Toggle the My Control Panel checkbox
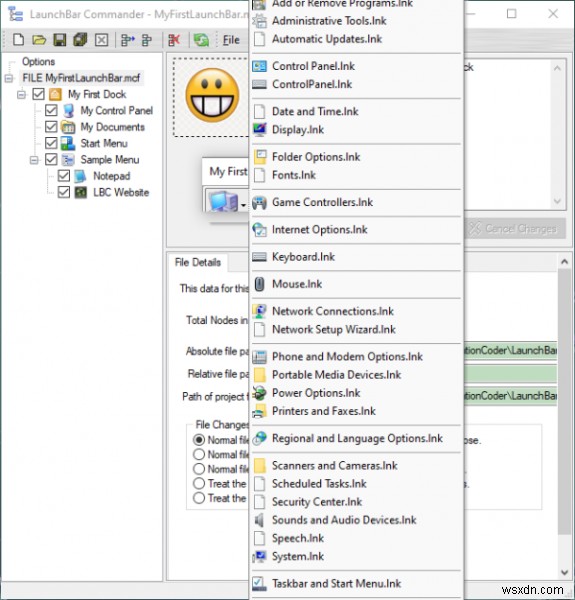Image resolution: width=575 pixels, height=600 pixels. click(x=51, y=111)
